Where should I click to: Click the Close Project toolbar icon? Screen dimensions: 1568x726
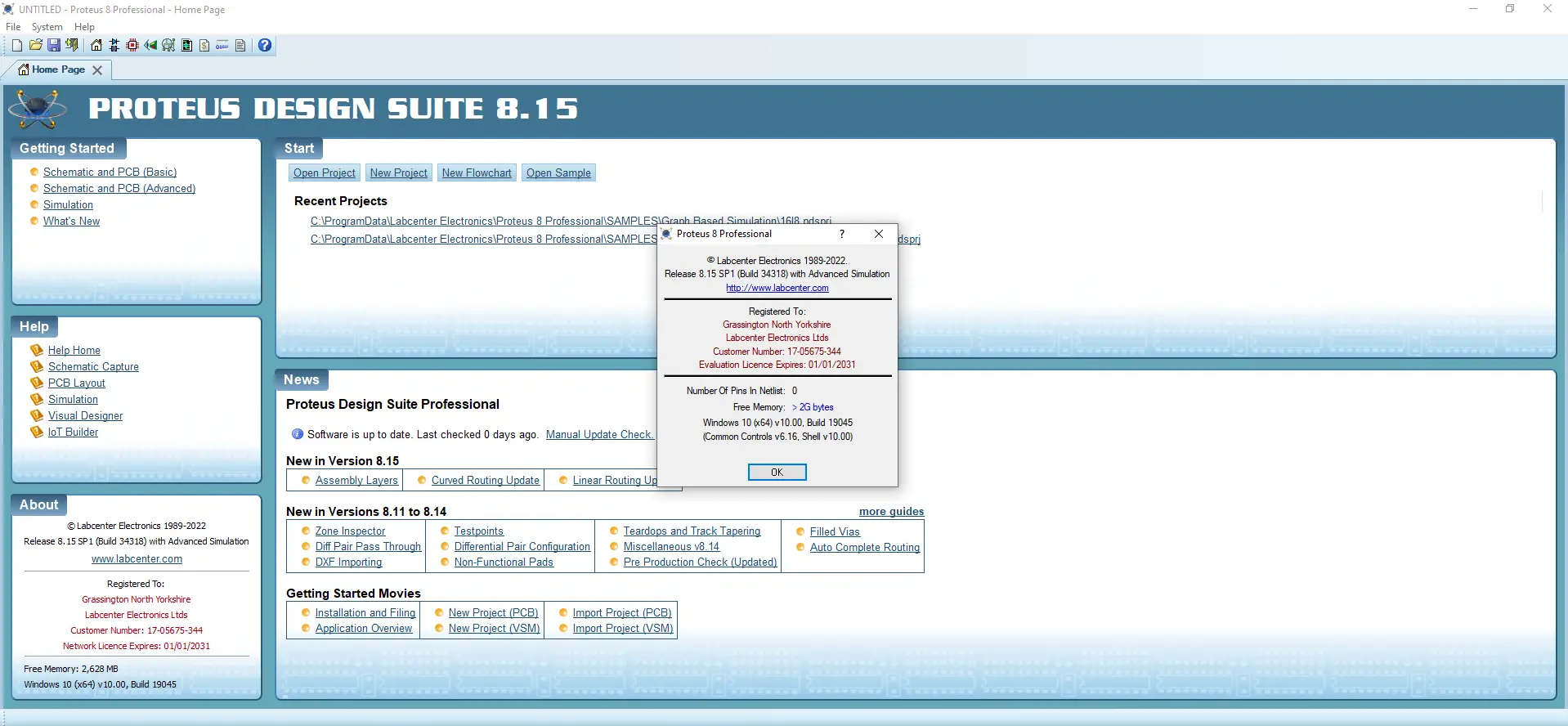(x=72, y=46)
